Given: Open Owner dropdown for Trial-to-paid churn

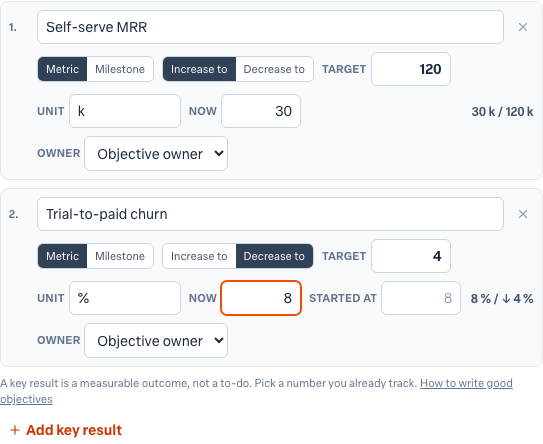Looking at the screenshot, I should click(x=156, y=340).
